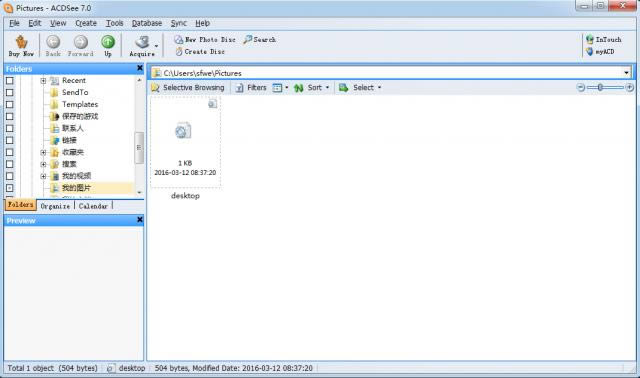Image resolution: width=640 pixels, height=378 pixels.
Task: Close the Folders pane
Action: [x=140, y=68]
